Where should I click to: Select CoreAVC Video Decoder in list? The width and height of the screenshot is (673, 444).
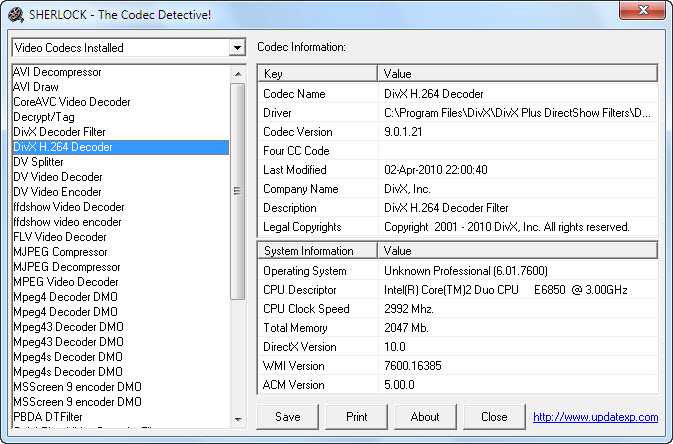point(72,102)
